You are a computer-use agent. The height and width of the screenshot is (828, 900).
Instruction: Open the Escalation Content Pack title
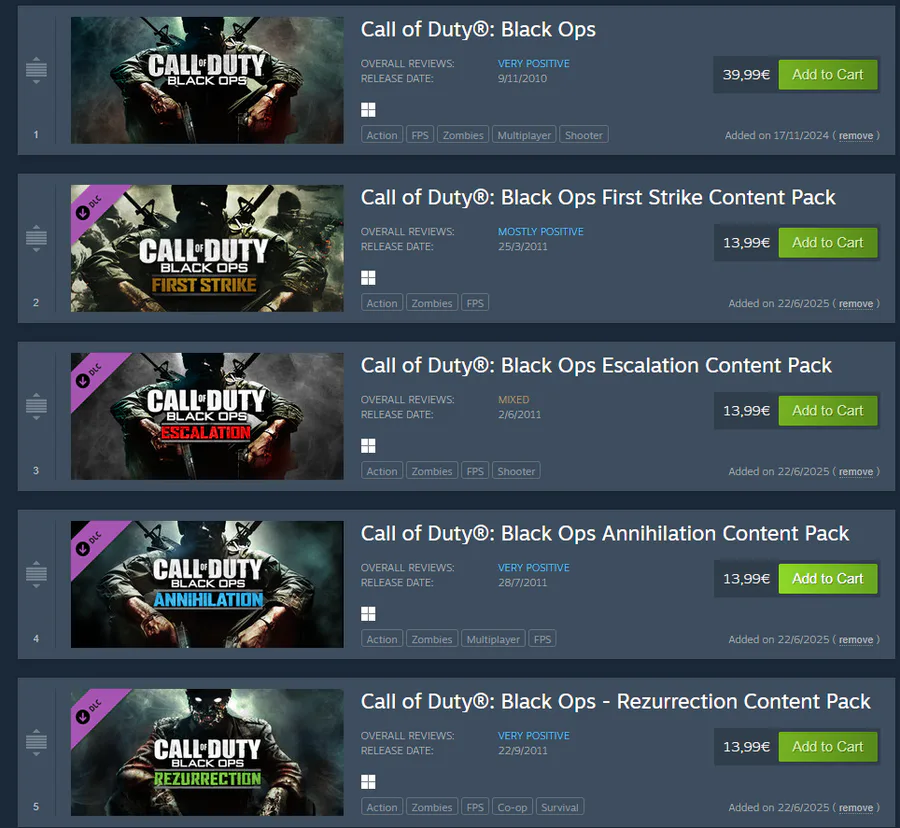pos(596,366)
